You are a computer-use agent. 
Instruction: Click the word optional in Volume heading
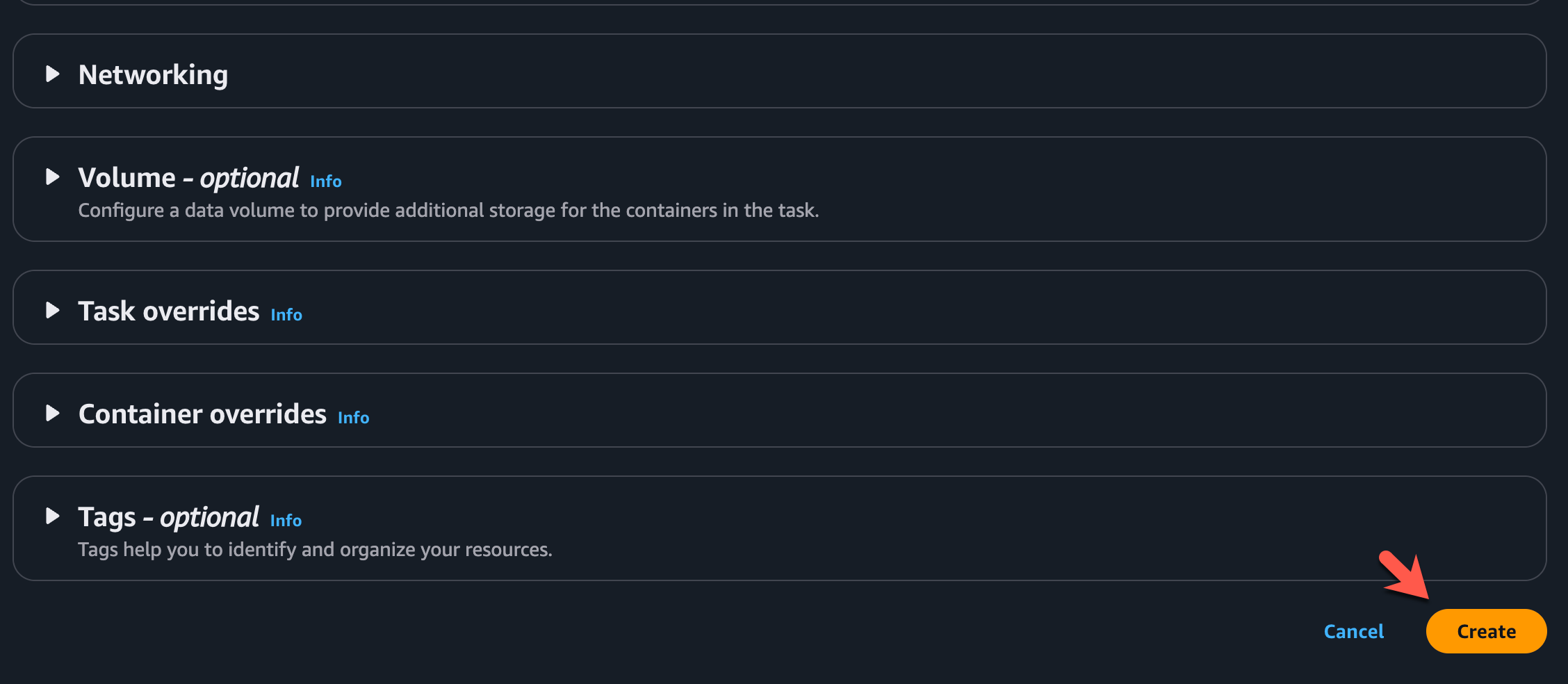tap(250, 178)
